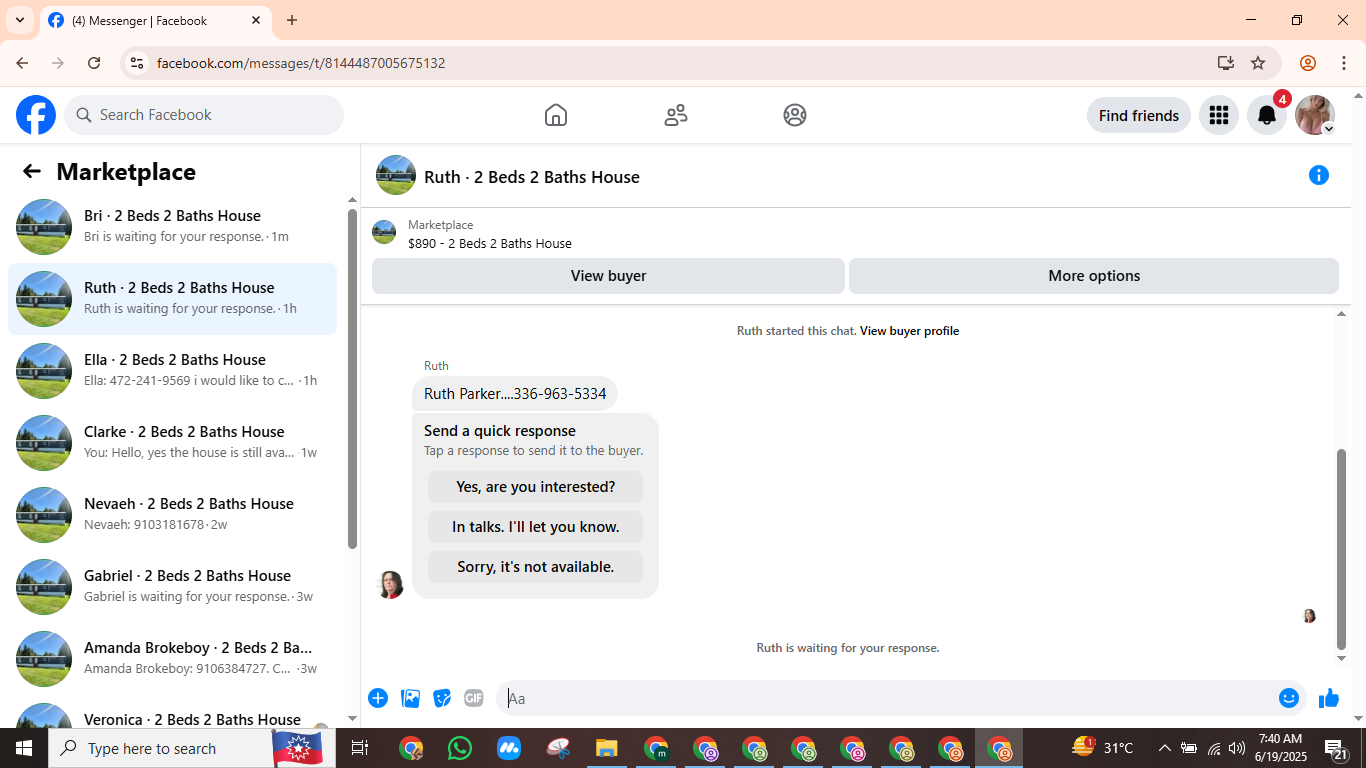The image size is (1366, 768).
Task: Open volume control in system tray
Action: click(1237, 748)
